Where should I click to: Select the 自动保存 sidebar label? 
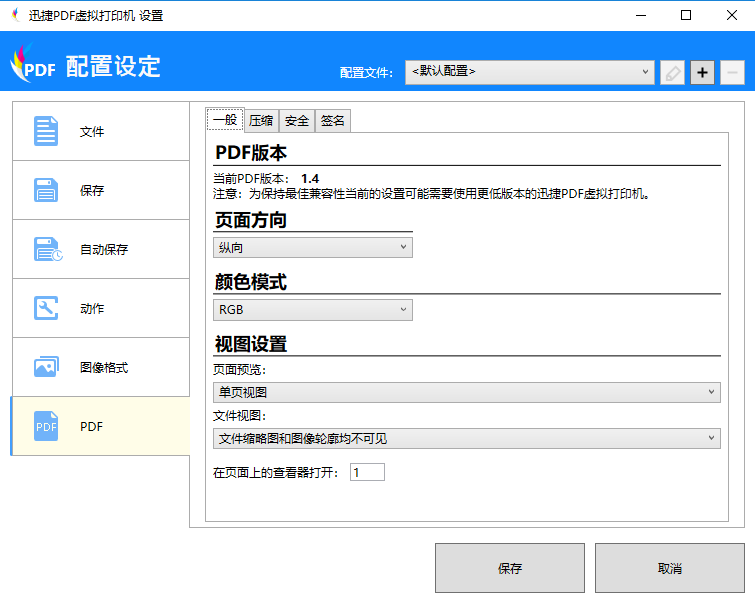(104, 249)
